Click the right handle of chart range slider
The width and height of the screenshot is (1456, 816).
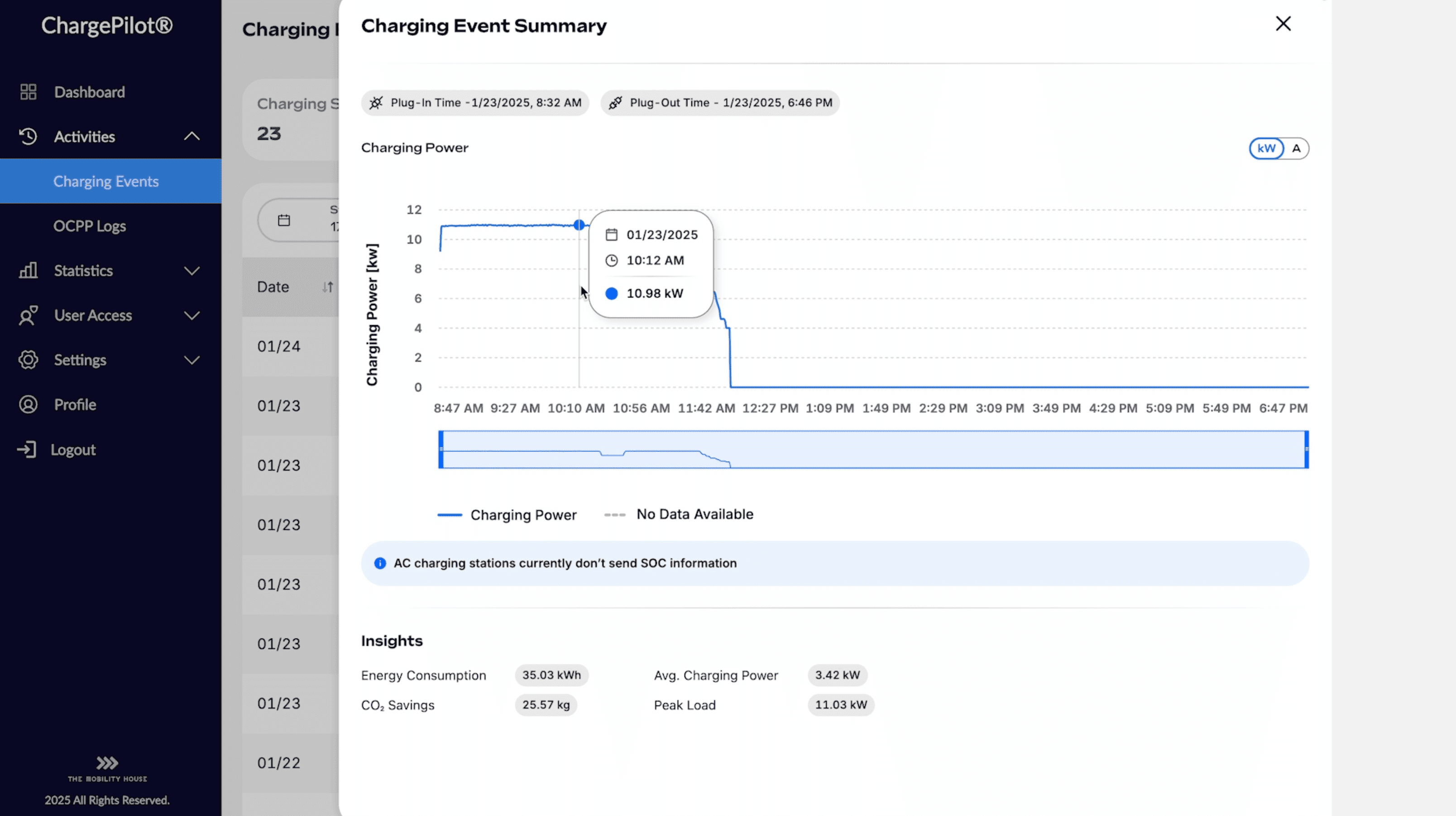point(1306,450)
